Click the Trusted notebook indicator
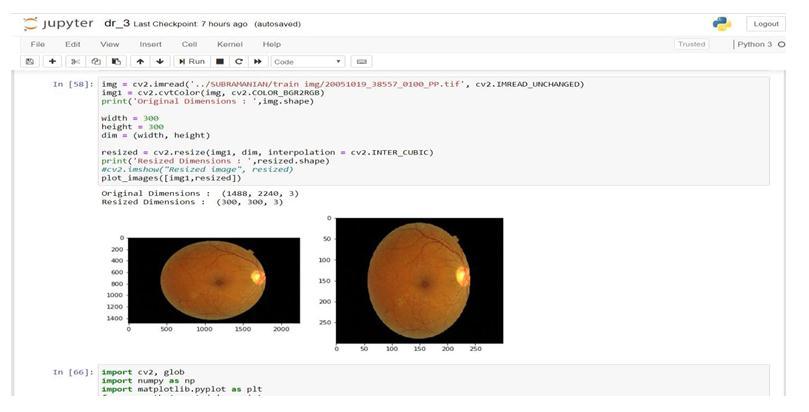Viewport: 809px width, 412px height. coord(691,44)
